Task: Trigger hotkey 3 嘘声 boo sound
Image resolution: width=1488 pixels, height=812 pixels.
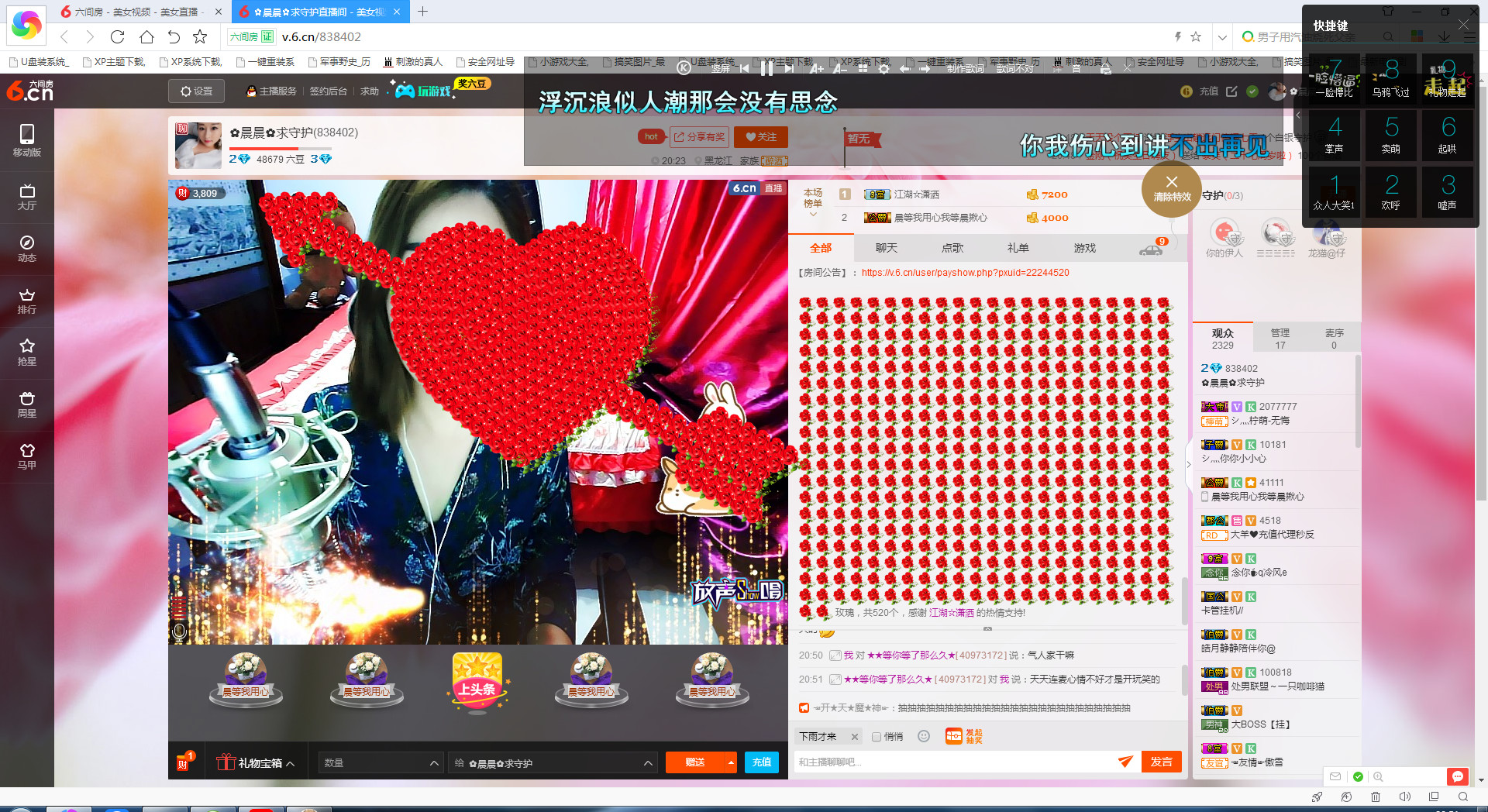Action: click(x=1448, y=192)
